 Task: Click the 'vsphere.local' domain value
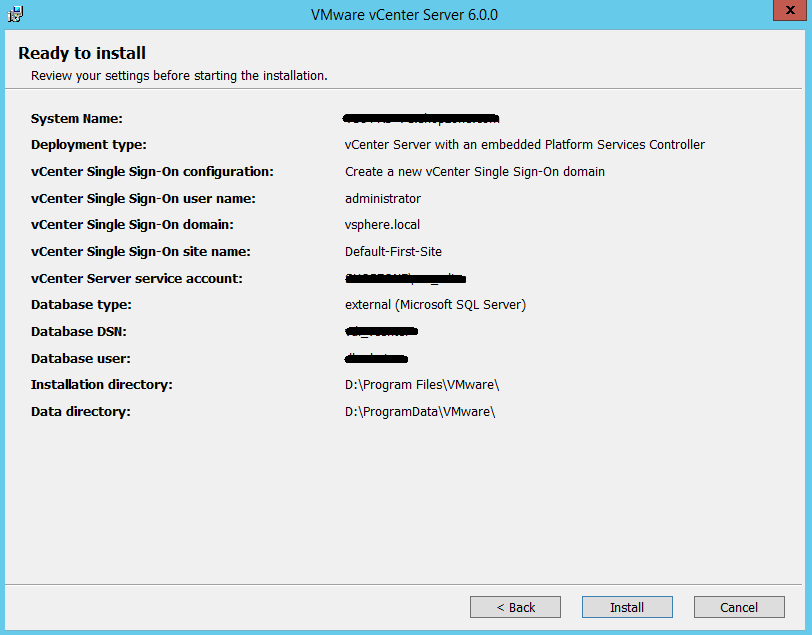[382, 225]
